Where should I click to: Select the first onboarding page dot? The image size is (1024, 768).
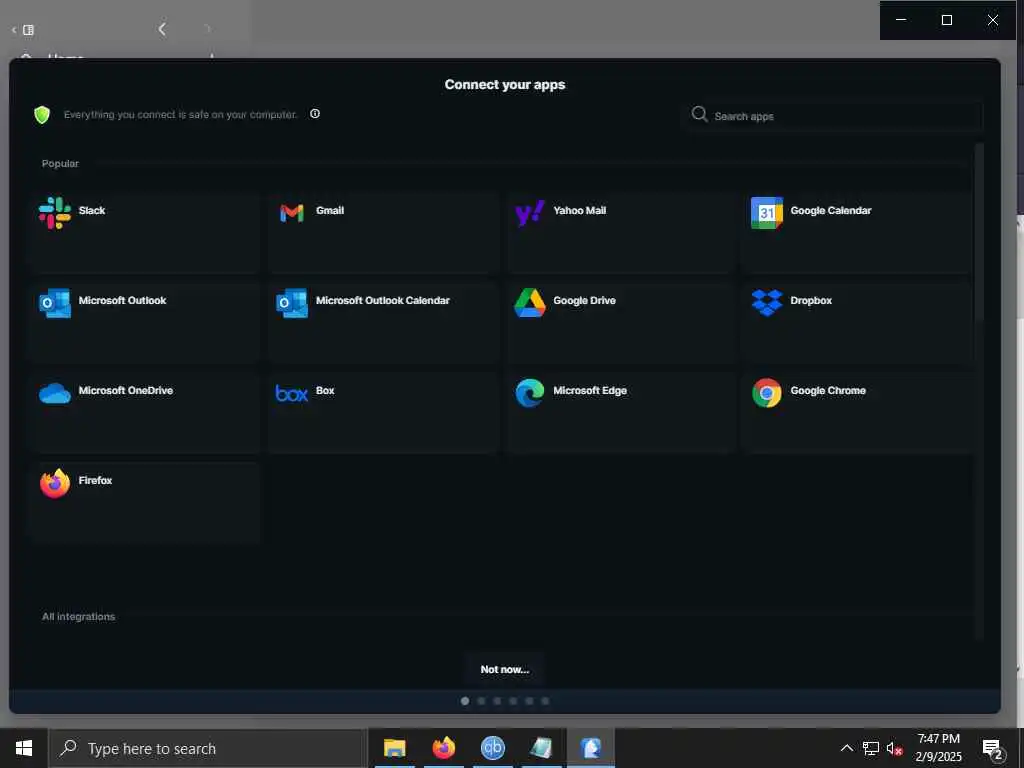(465, 701)
